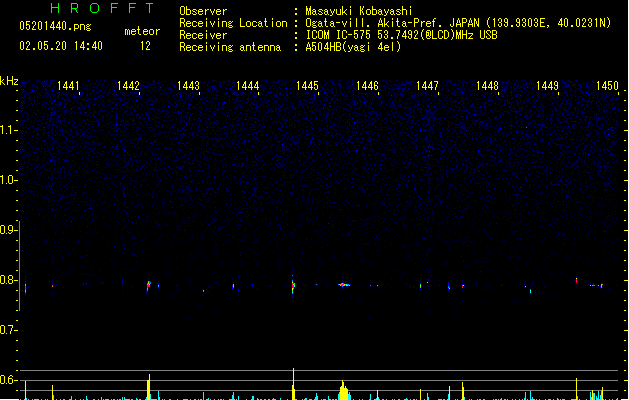Click time axis tick 1446
The image size is (629, 400).
pyautogui.click(x=367, y=86)
